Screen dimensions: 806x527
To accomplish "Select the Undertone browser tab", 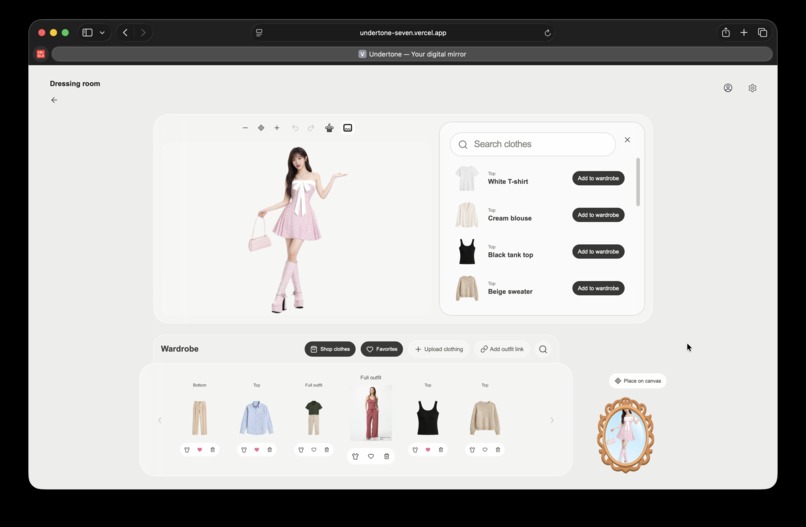I will click(x=412, y=54).
